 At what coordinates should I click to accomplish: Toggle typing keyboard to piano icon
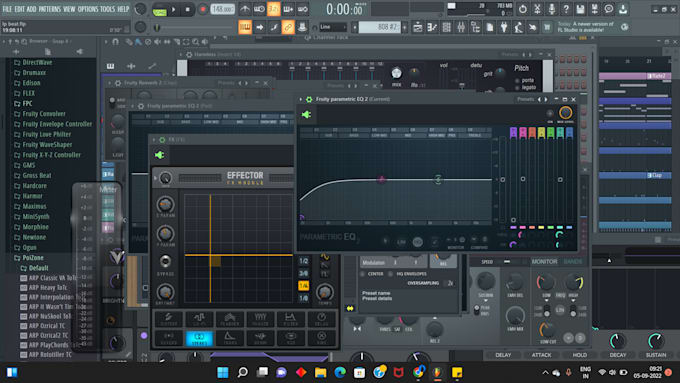pos(245,27)
